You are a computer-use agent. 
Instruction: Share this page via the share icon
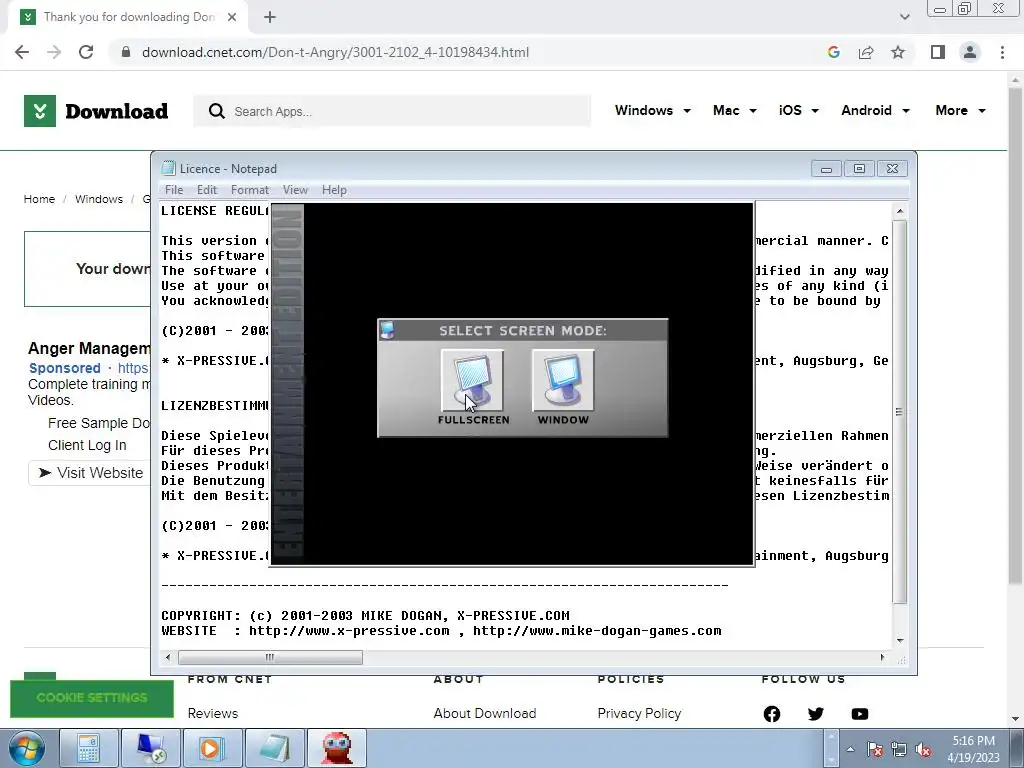866,52
